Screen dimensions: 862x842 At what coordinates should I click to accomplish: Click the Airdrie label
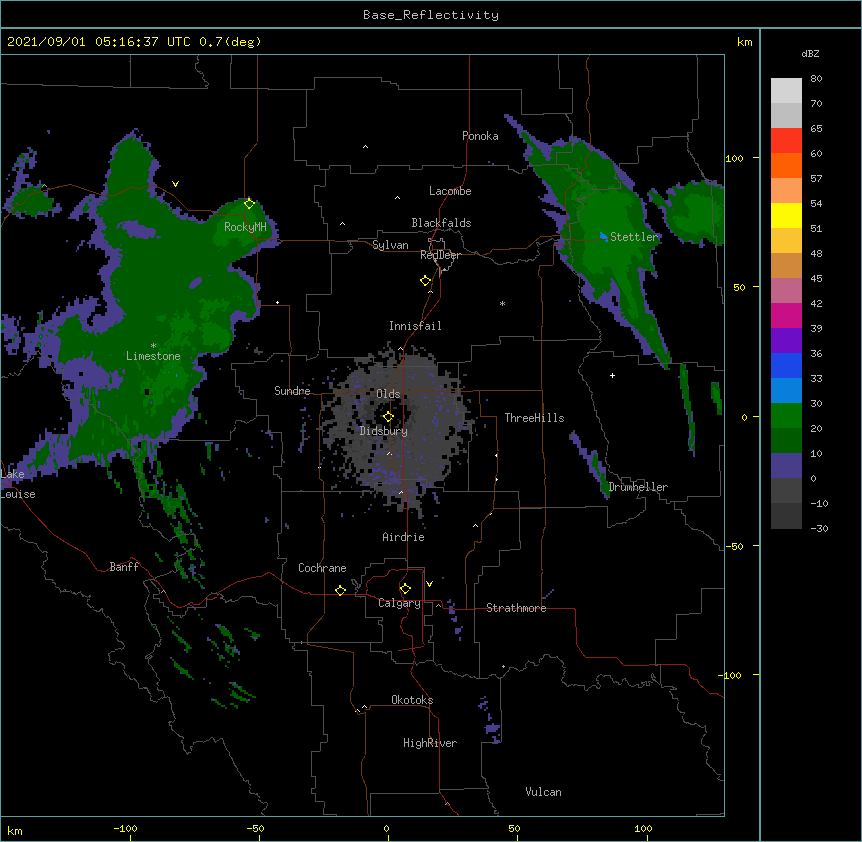403,537
